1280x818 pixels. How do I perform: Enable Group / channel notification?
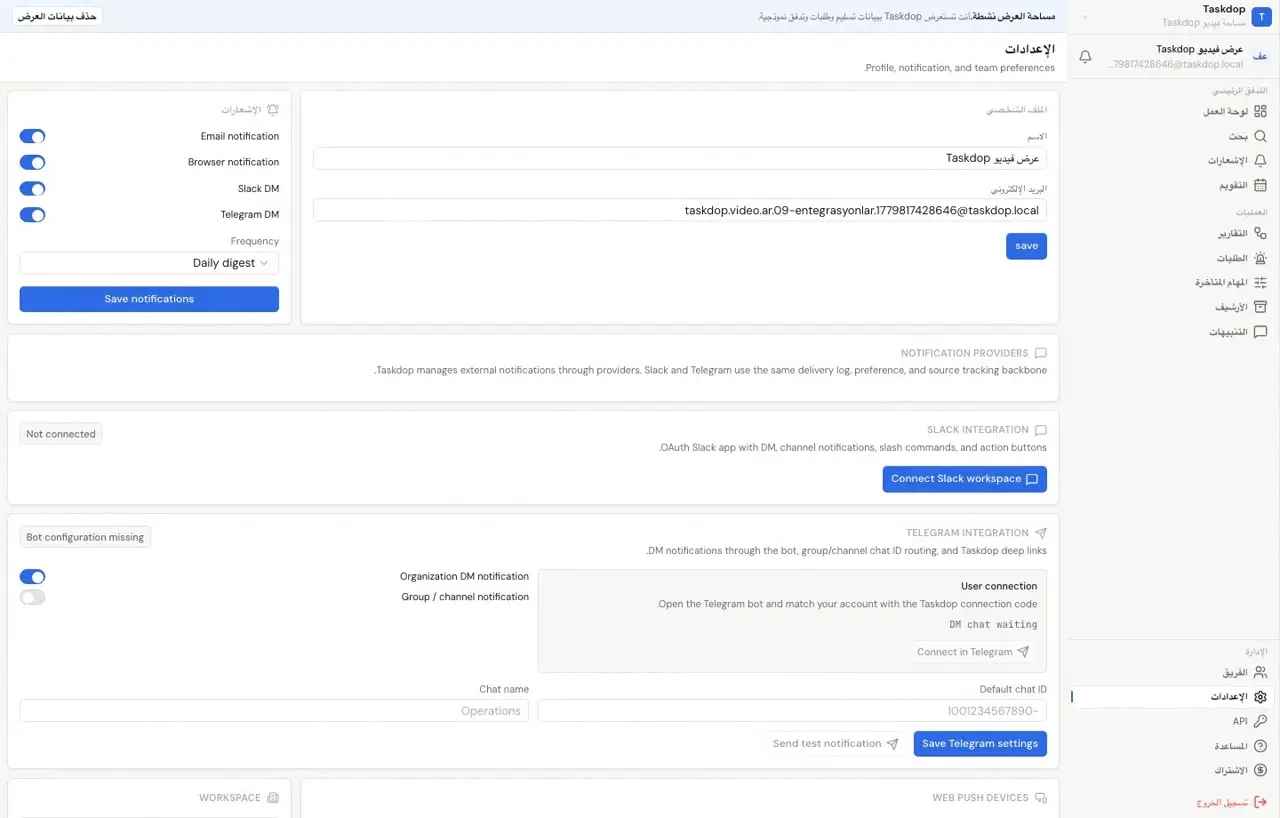click(33, 597)
